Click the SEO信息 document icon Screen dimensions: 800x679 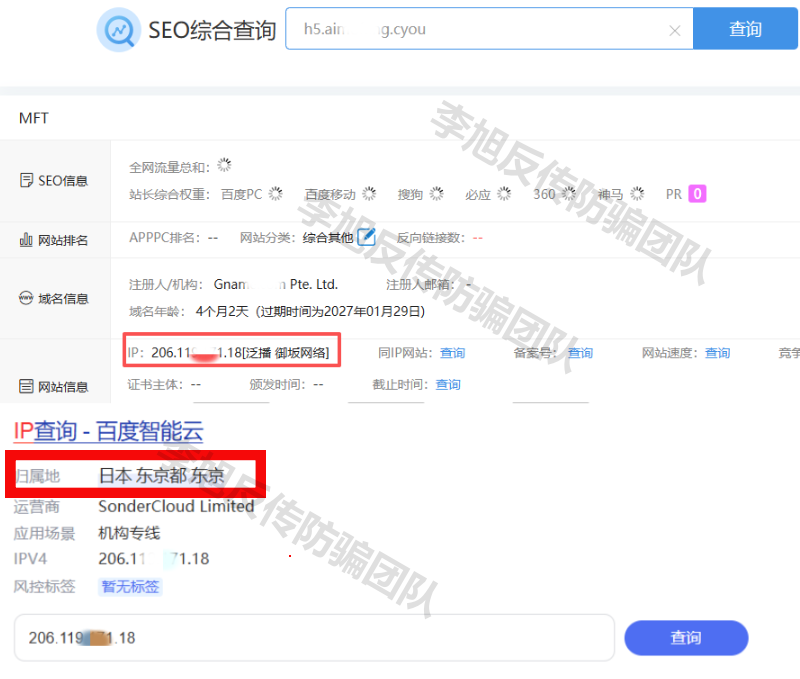point(26,180)
